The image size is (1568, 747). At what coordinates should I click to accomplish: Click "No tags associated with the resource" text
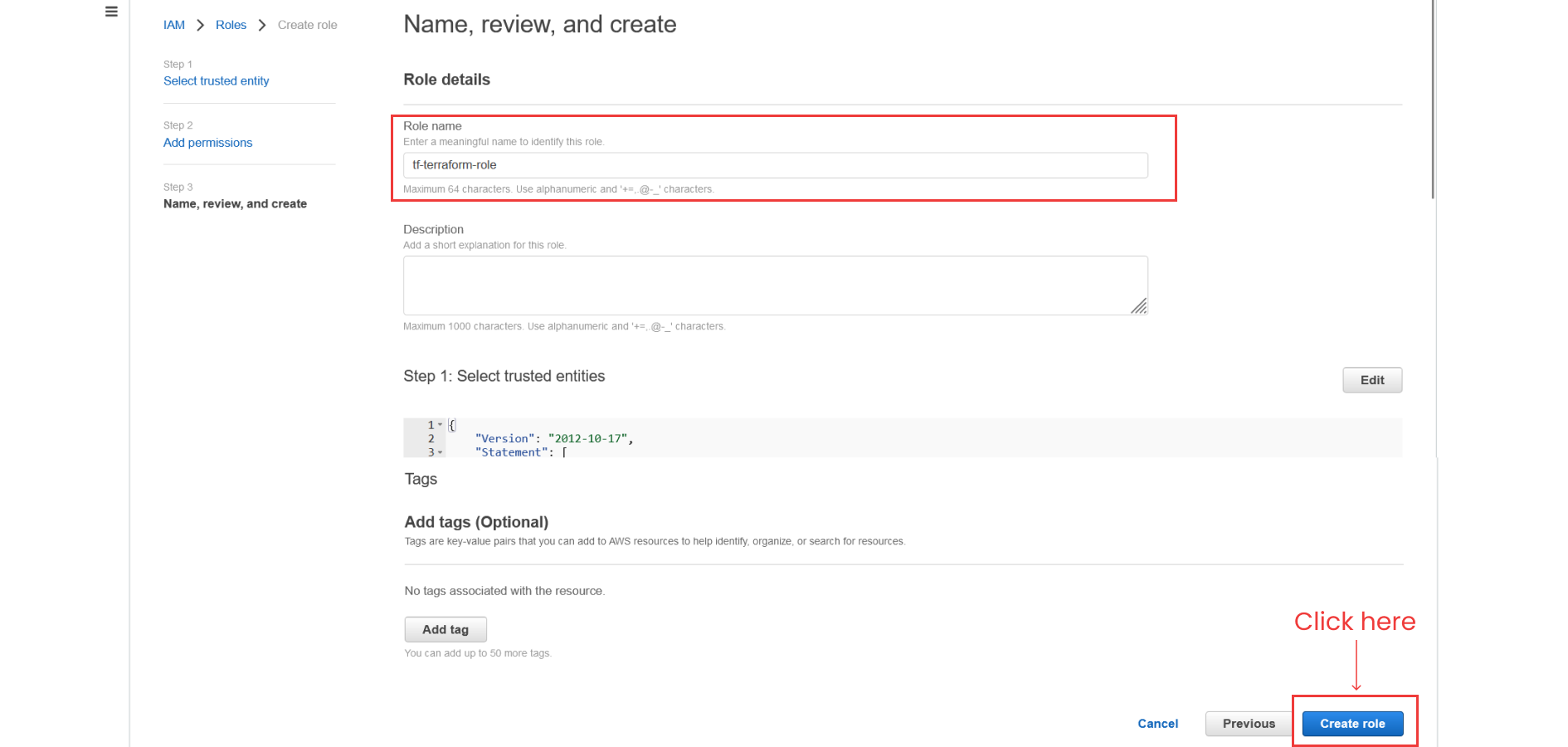tap(504, 591)
